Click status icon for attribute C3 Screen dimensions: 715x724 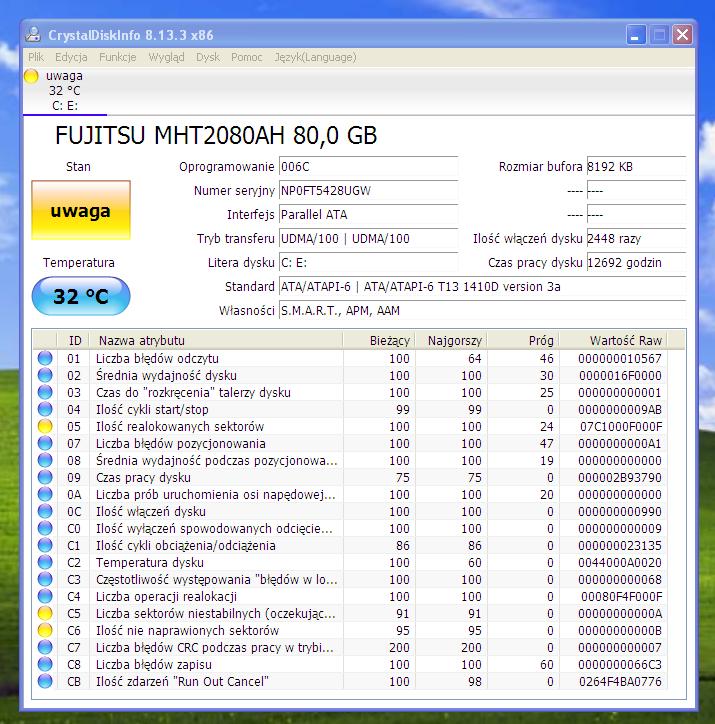click(x=45, y=579)
